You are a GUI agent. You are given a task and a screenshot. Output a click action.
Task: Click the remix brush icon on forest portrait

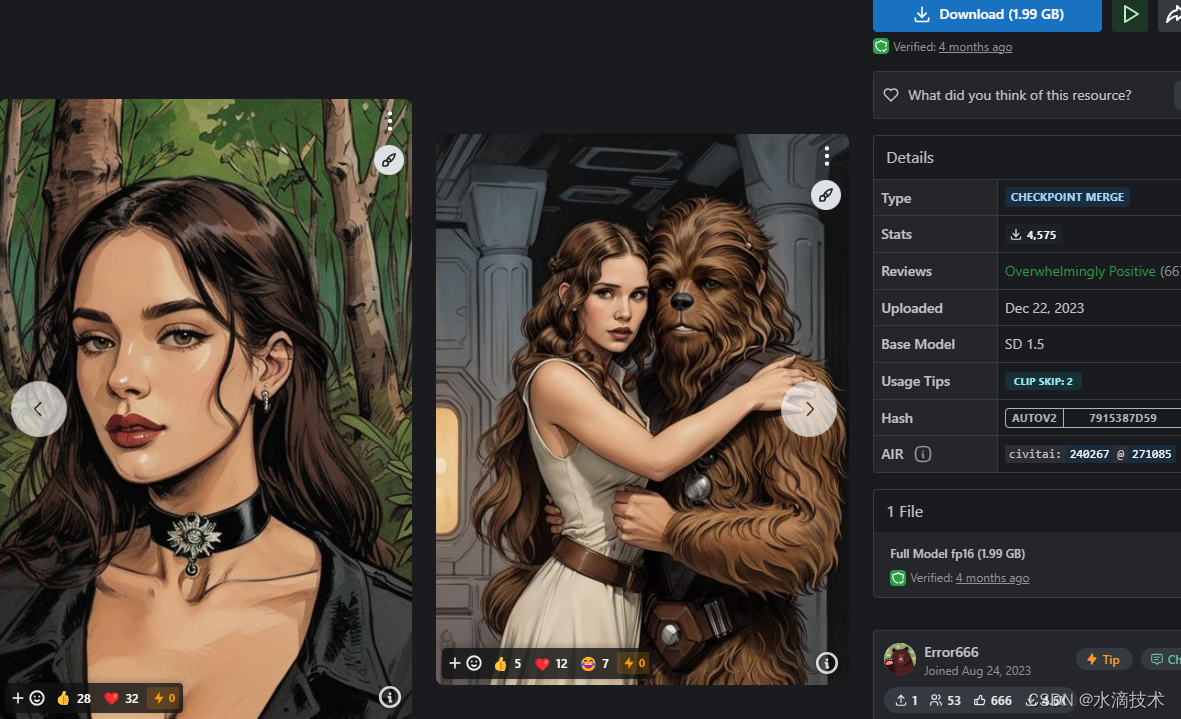[x=389, y=160]
